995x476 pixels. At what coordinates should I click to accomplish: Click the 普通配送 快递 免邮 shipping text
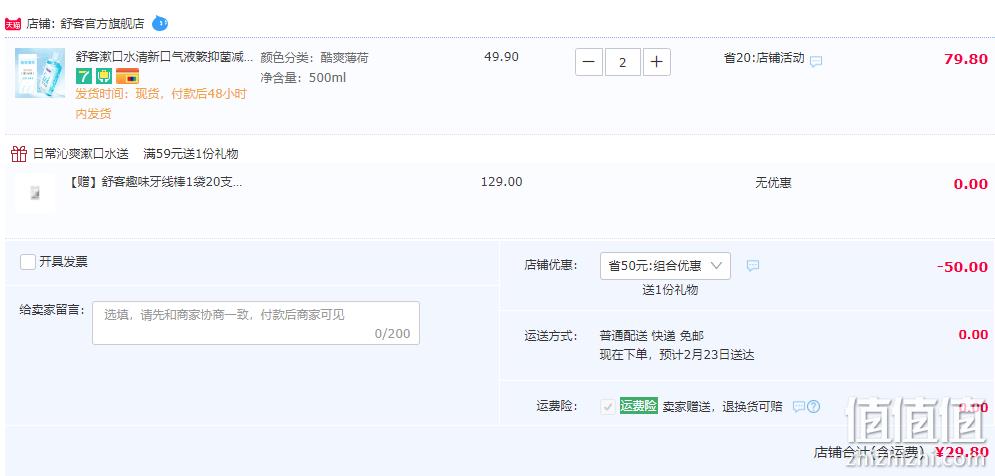[652, 336]
